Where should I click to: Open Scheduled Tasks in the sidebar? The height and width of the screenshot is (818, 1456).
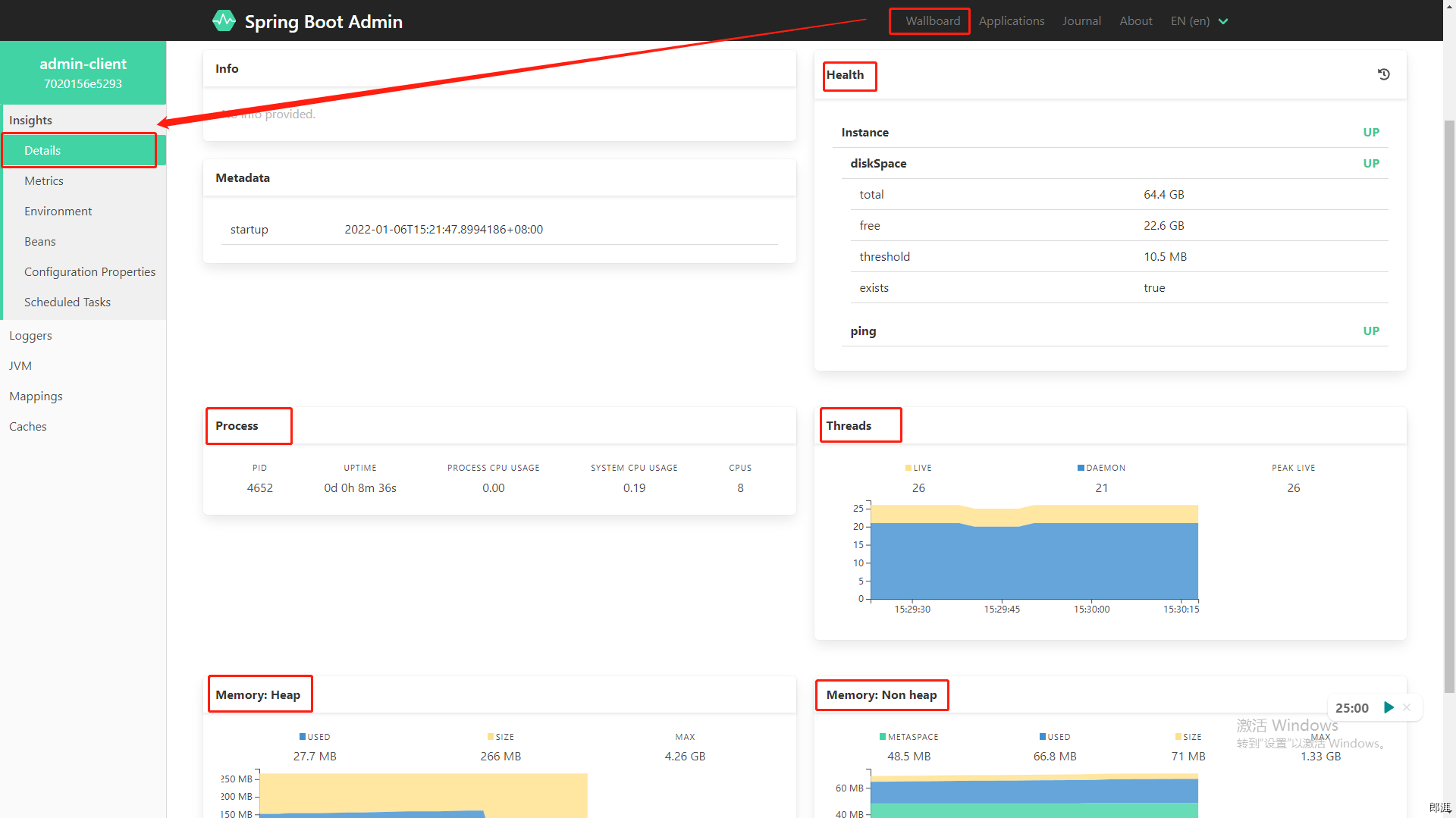[83, 302]
